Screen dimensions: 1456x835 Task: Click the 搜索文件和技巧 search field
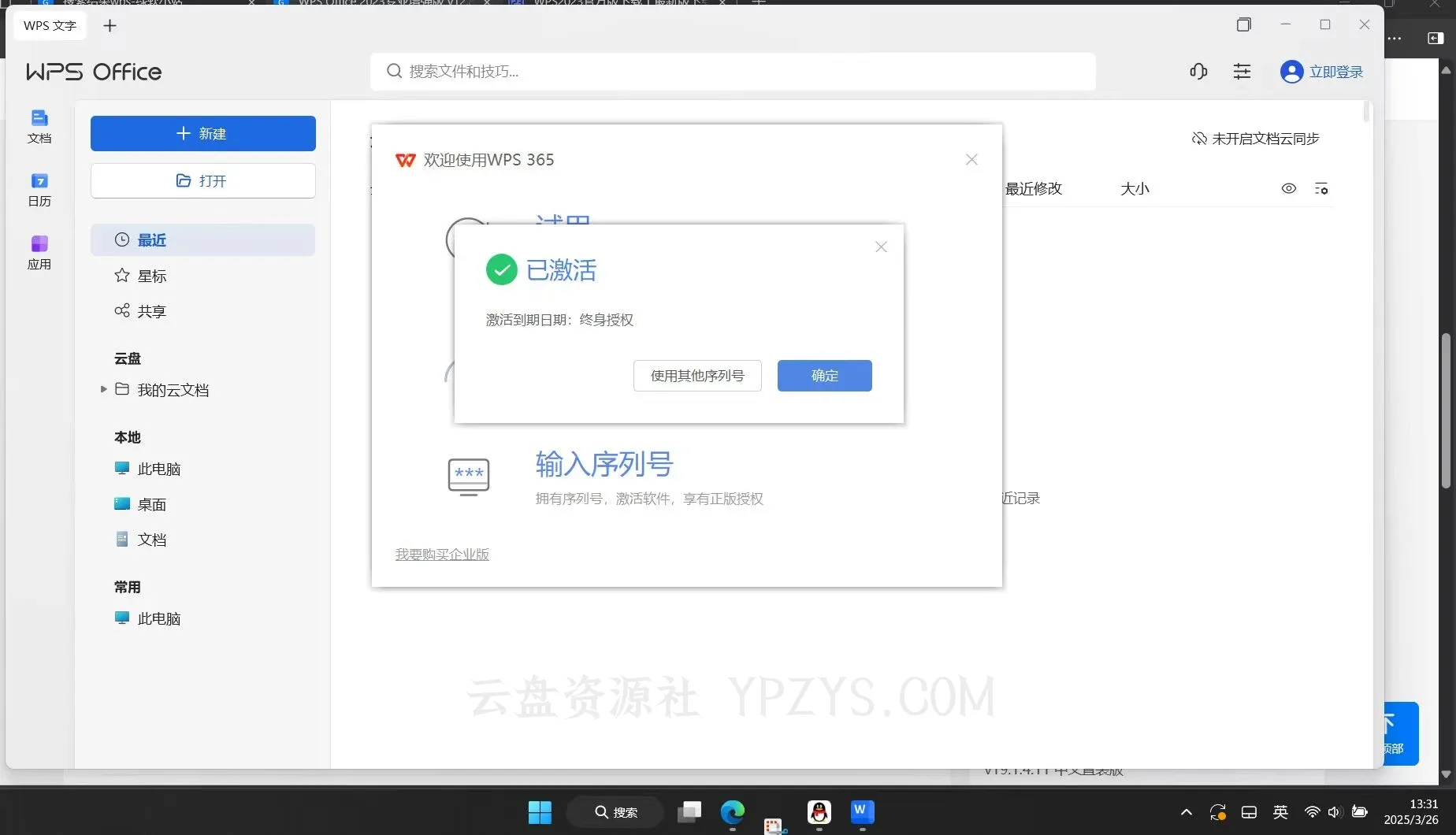[733, 72]
